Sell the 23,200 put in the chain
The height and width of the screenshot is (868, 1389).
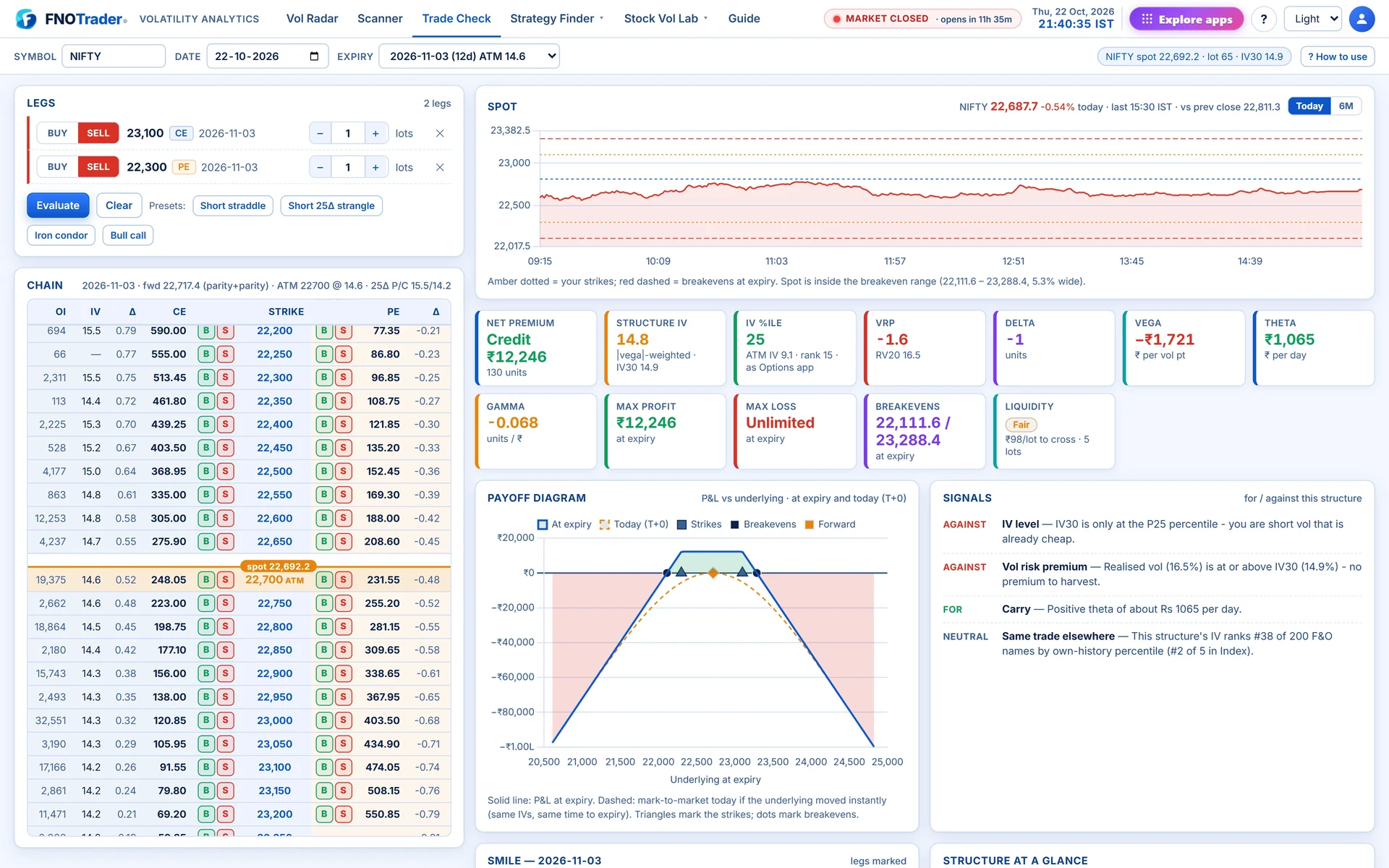pos(344,814)
